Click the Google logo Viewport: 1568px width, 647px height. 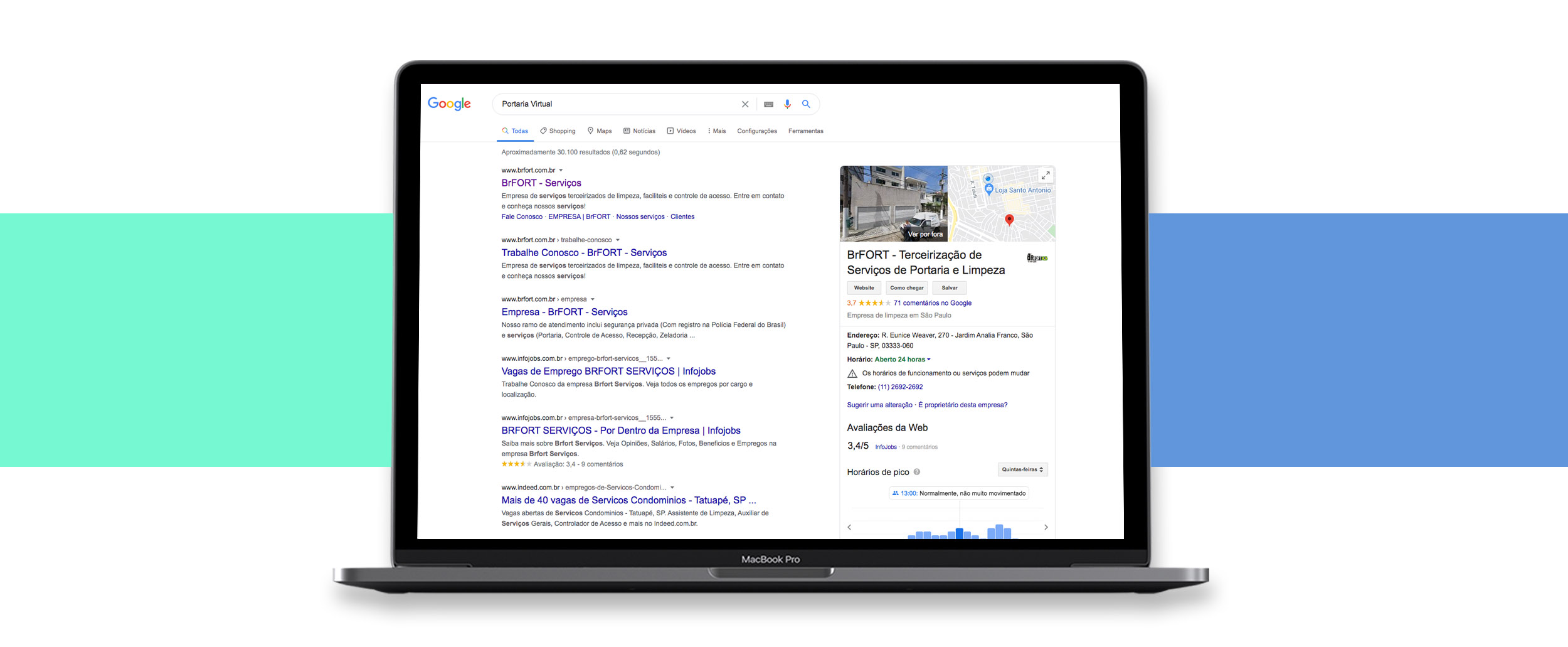click(449, 104)
